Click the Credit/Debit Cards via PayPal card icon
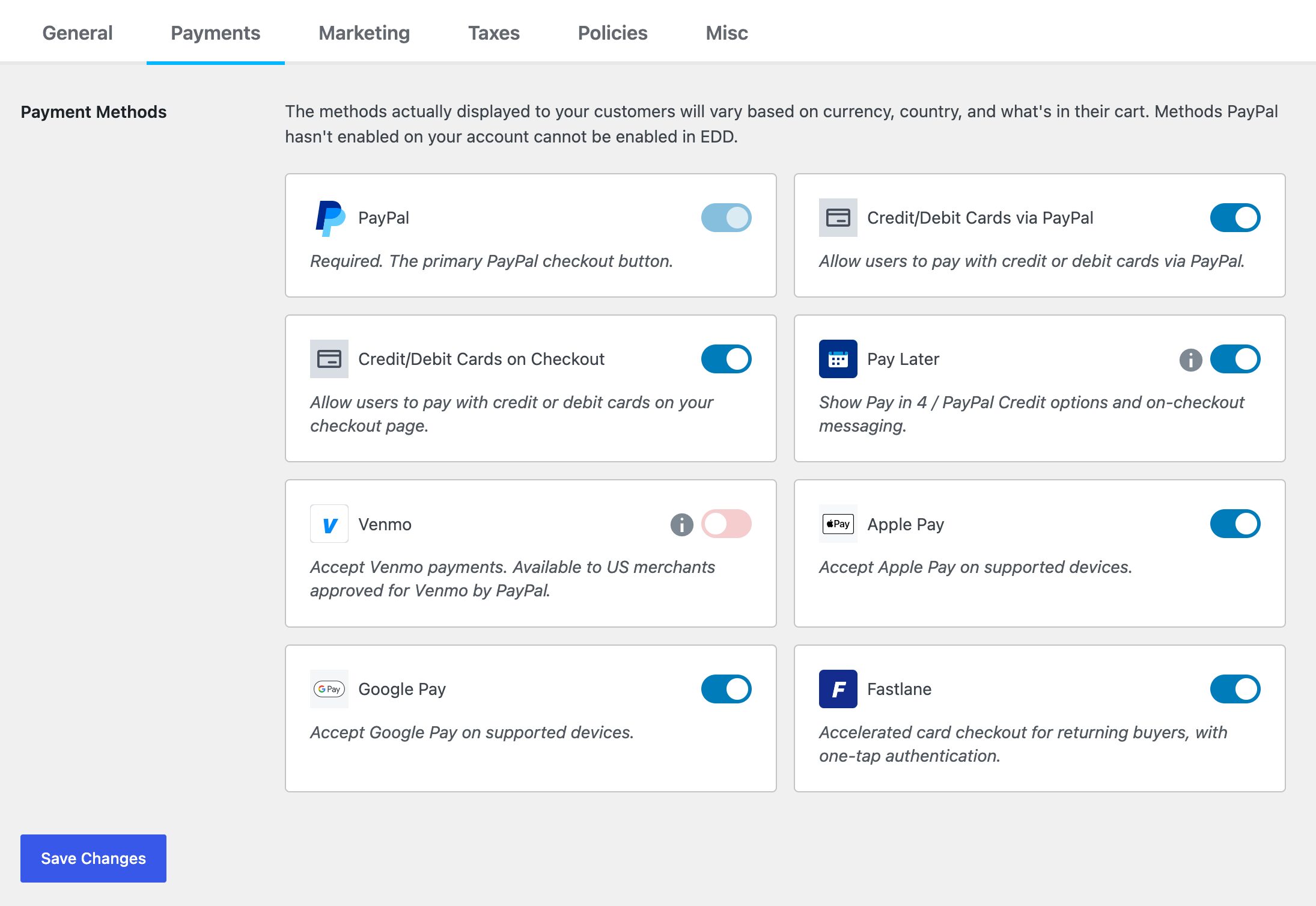The height and width of the screenshot is (906, 1316). (x=838, y=218)
